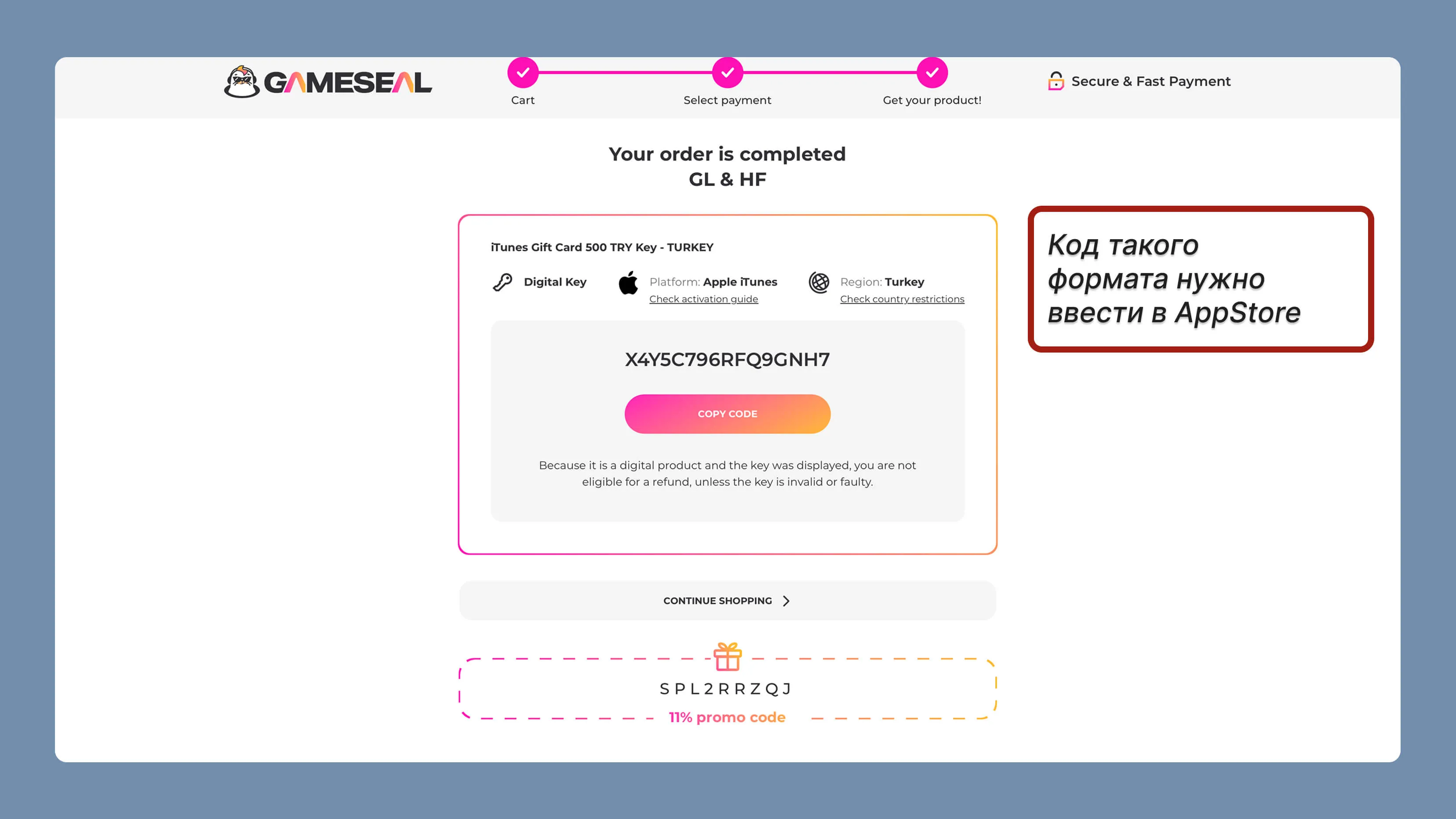Click the Cart step checkmark circle

(x=523, y=73)
